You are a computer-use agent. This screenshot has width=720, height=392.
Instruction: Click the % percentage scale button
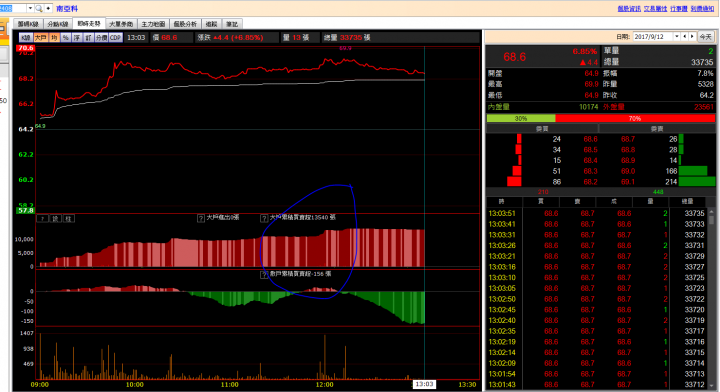point(65,38)
